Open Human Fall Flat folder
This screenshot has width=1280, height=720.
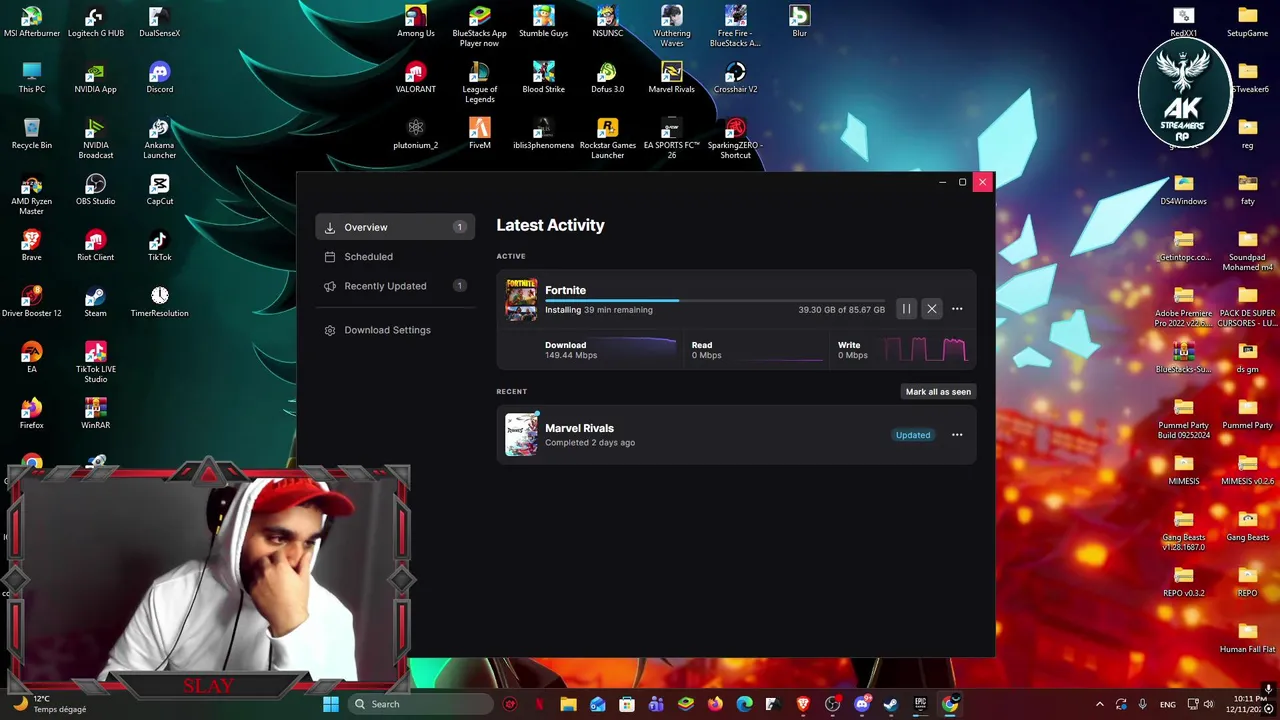tap(1248, 638)
